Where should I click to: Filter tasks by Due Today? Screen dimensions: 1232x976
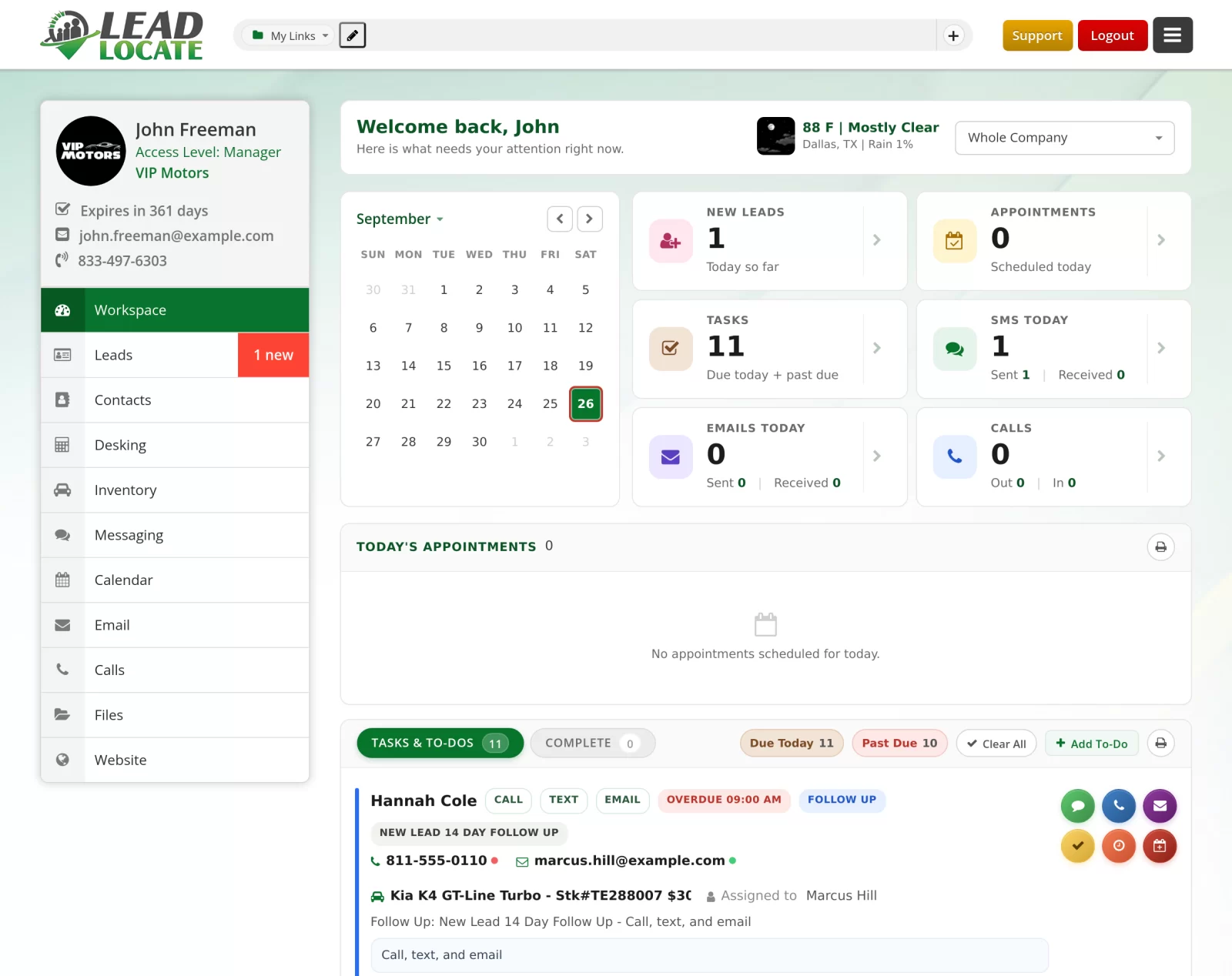click(792, 743)
